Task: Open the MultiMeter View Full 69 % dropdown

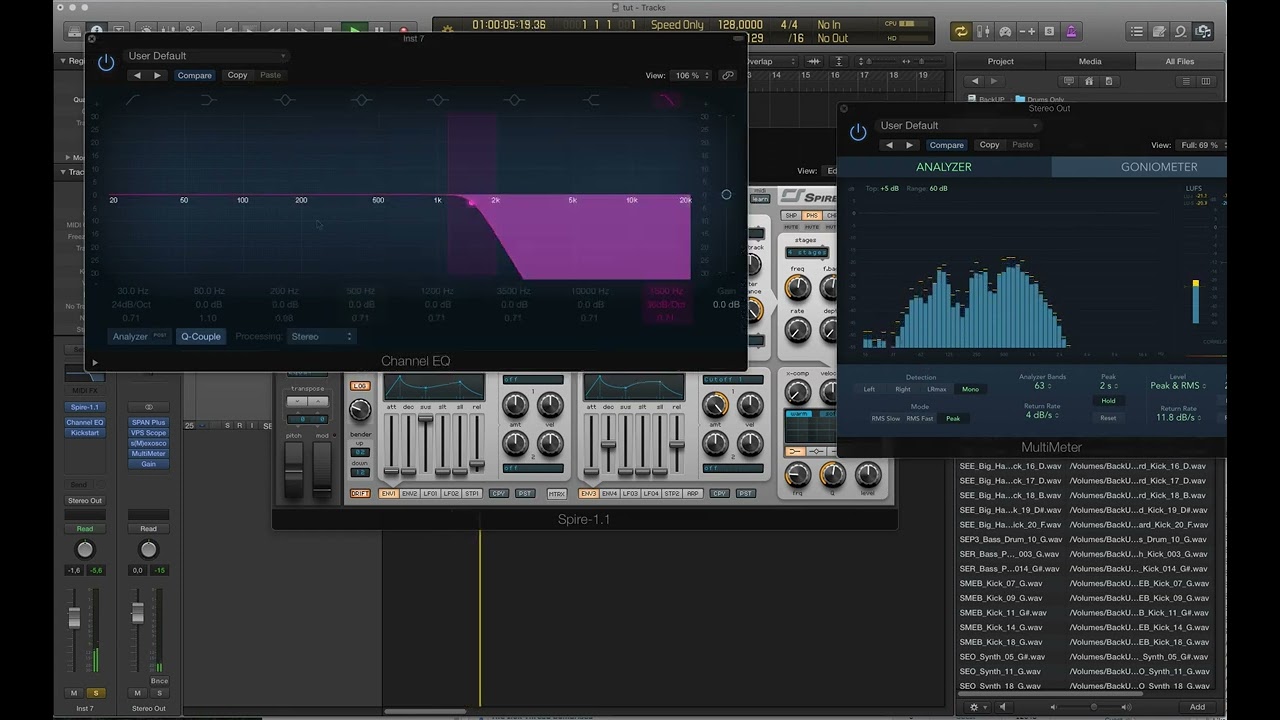Action: (x=1200, y=146)
